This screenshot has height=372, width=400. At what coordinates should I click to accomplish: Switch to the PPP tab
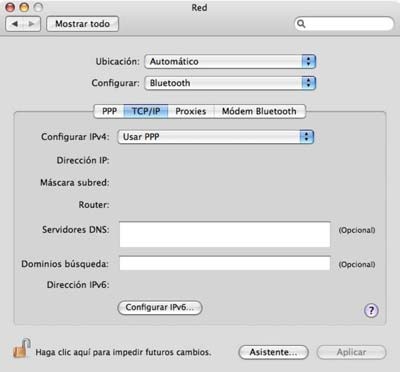coord(109,111)
